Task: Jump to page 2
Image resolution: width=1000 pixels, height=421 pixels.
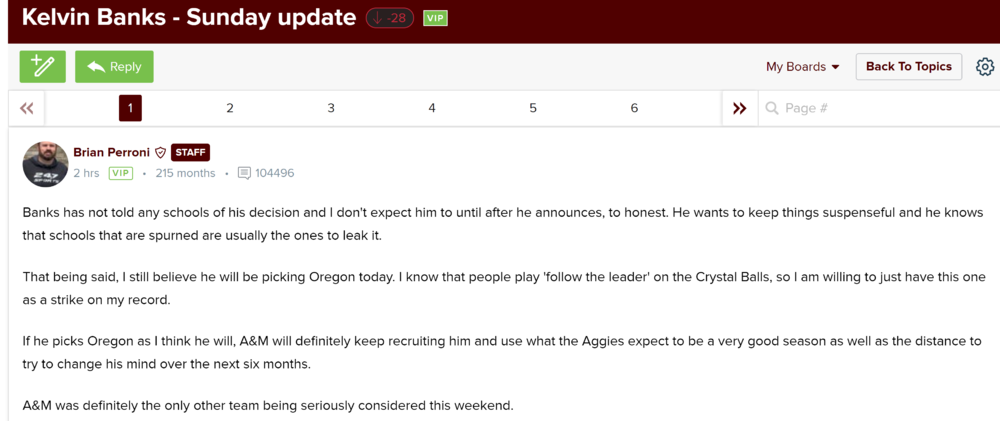Action: (x=230, y=108)
